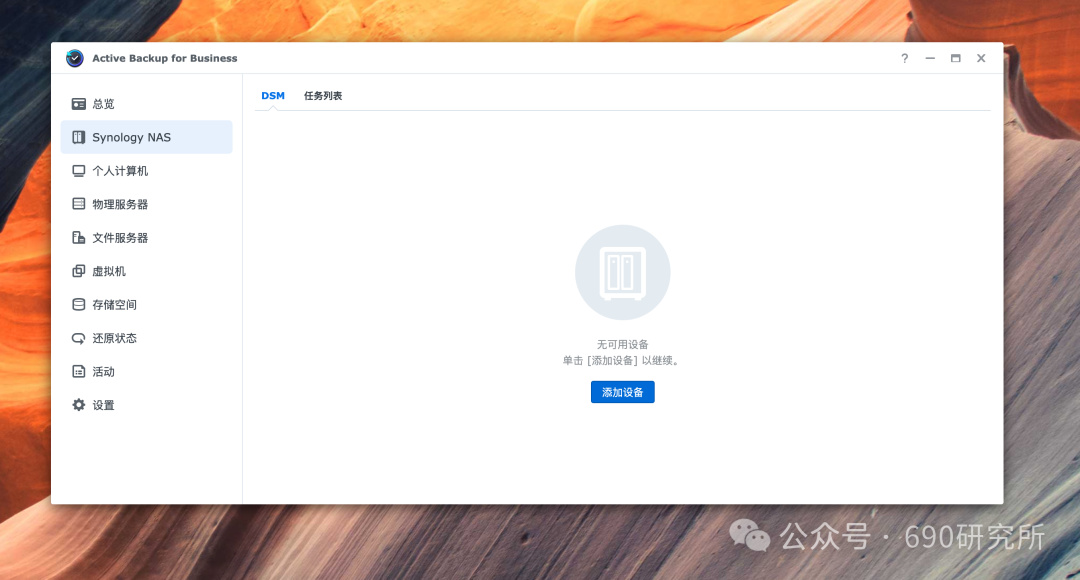Open the 存储空间 storage icon
This screenshot has width=1080, height=580.
click(x=79, y=304)
